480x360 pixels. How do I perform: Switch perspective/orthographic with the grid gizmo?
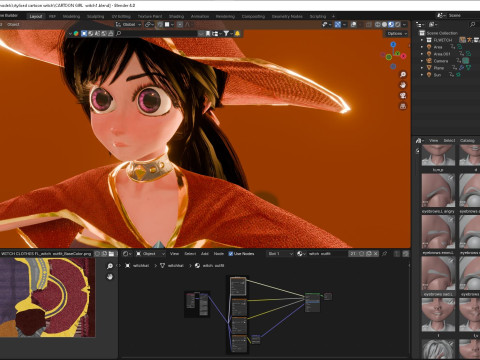pos(403,106)
